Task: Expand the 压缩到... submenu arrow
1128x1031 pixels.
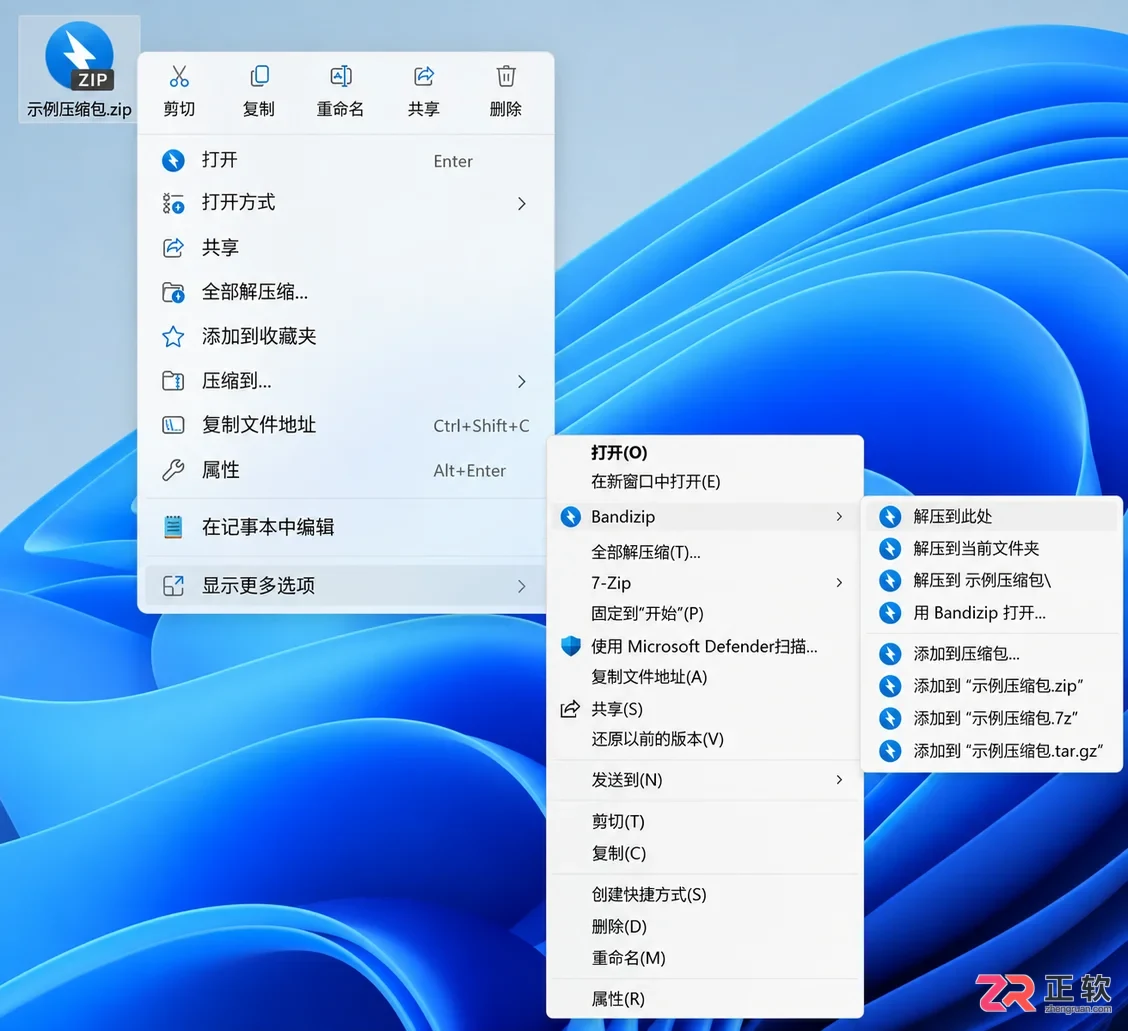Action: [x=522, y=381]
